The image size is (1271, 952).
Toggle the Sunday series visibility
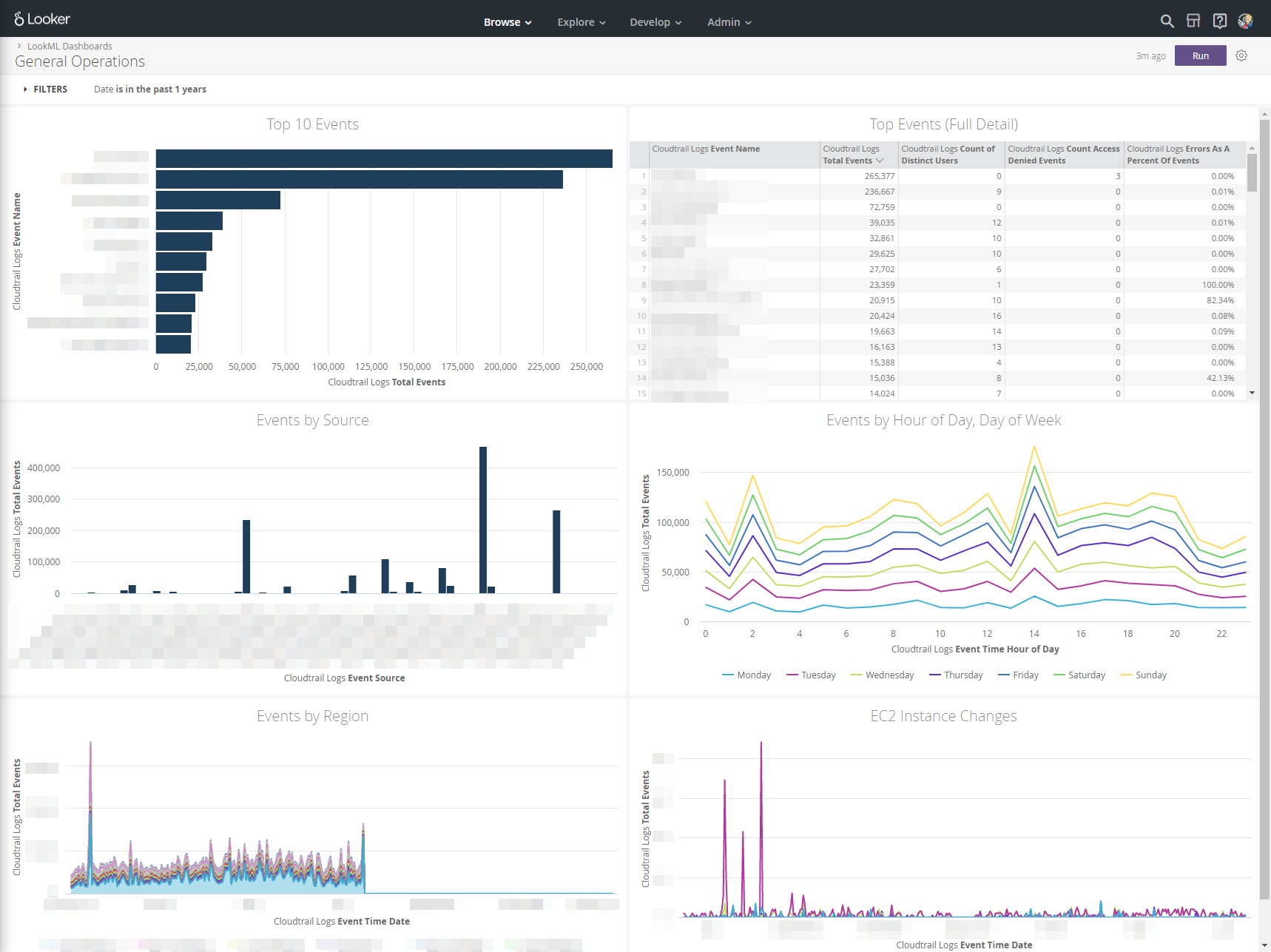click(x=1144, y=675)
